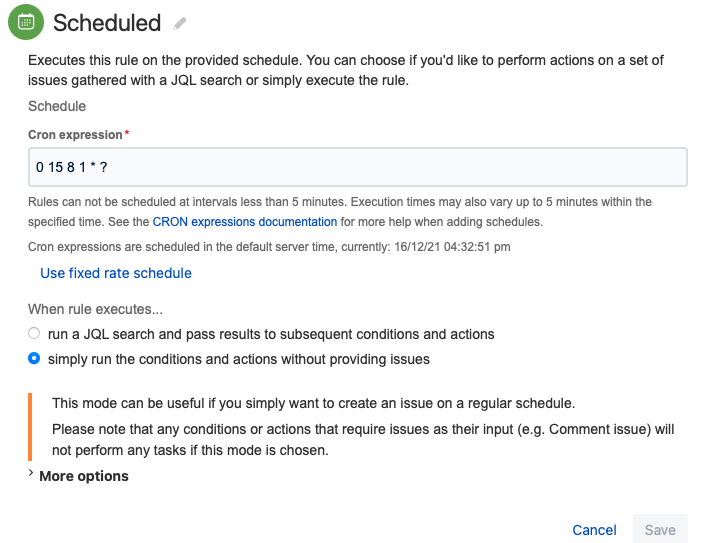Click the Cron expression field label
The width and height of the screenshot is (727, 543).
[x=74, y=134]
